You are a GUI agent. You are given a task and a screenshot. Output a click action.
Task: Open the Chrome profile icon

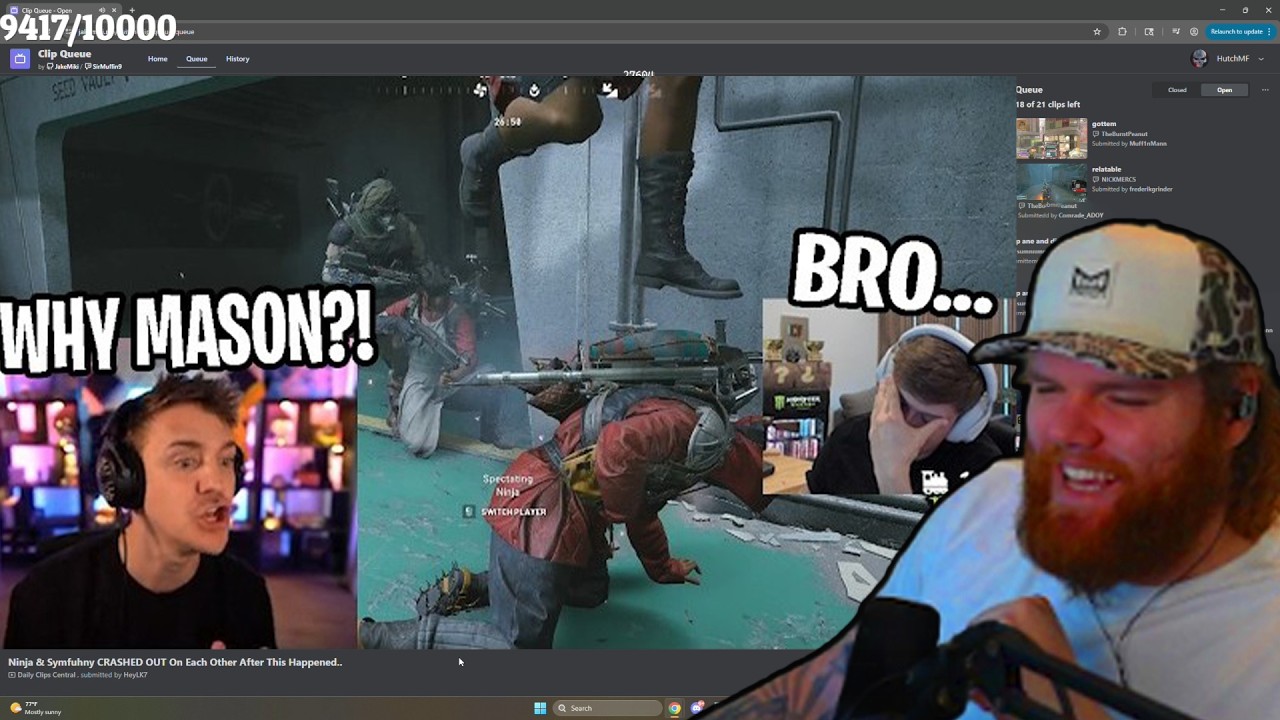(x=1194, y=32)
